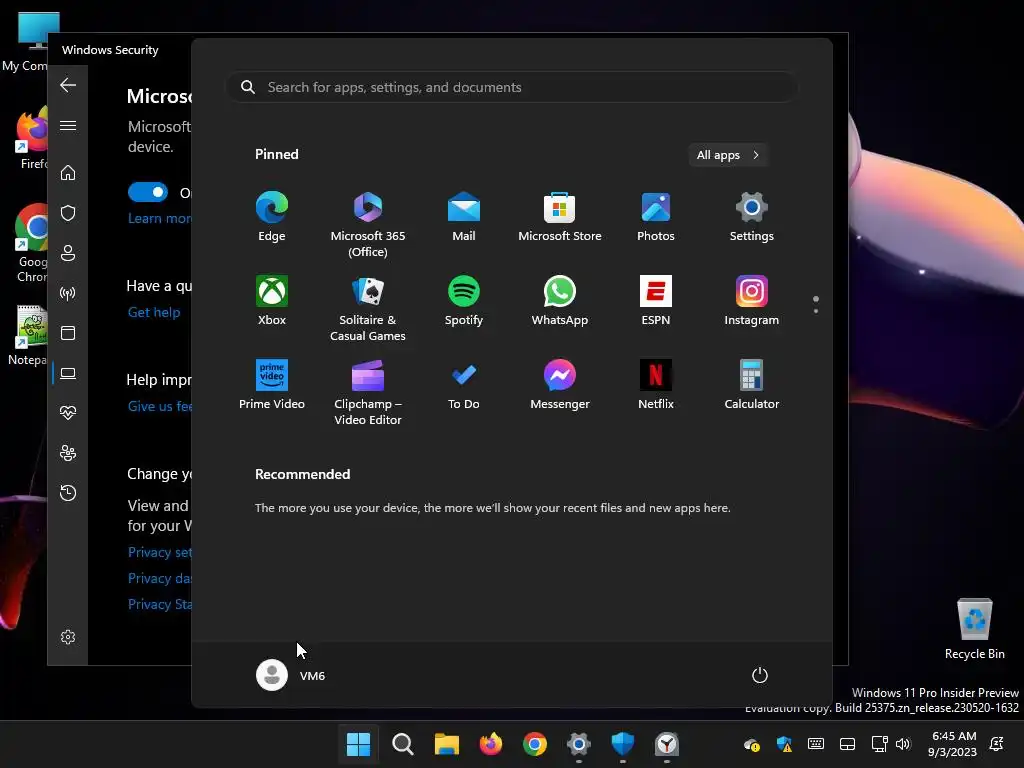This screenshot has width=1024, height=768.
Task: Click the Start menu search field
Action: pyautogui.click(x=512, y=87)
